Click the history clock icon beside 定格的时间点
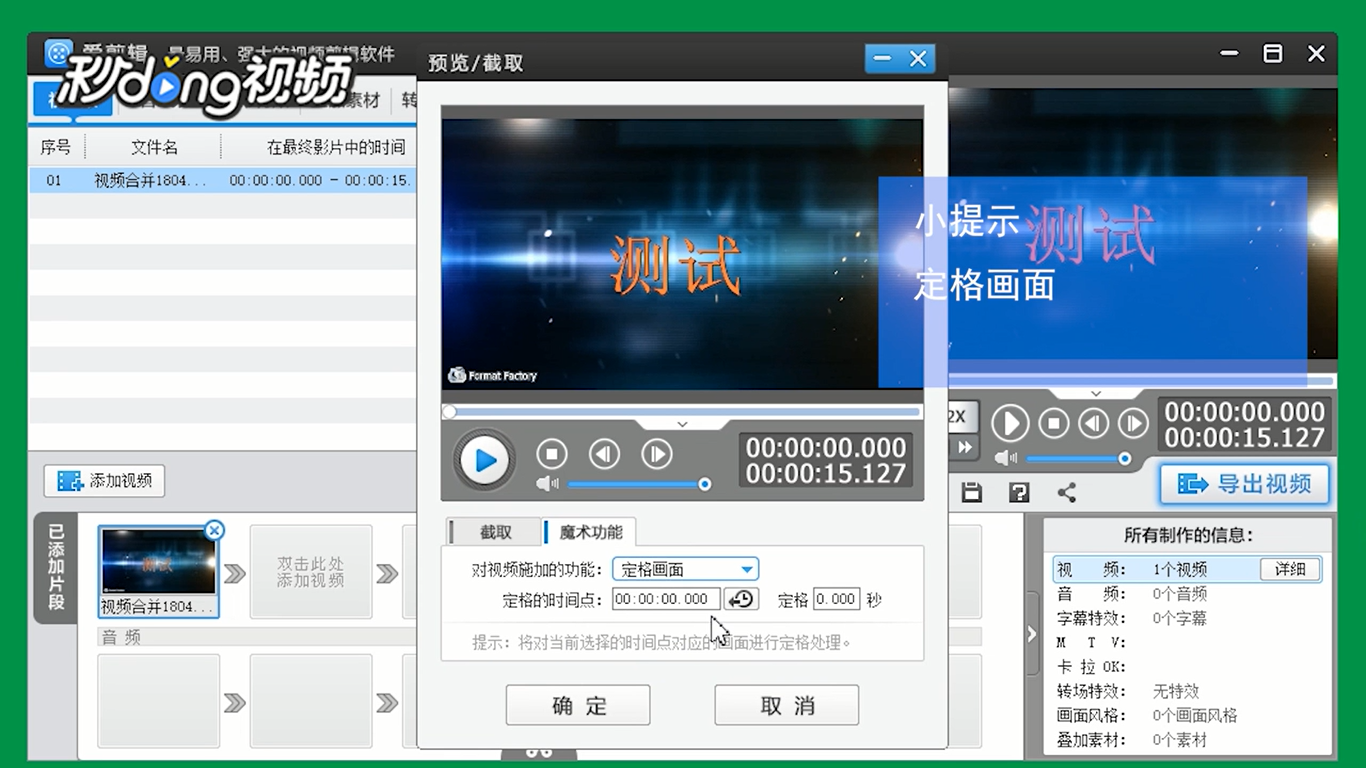This screenshot has width=1366, height=768. point(741,599)
